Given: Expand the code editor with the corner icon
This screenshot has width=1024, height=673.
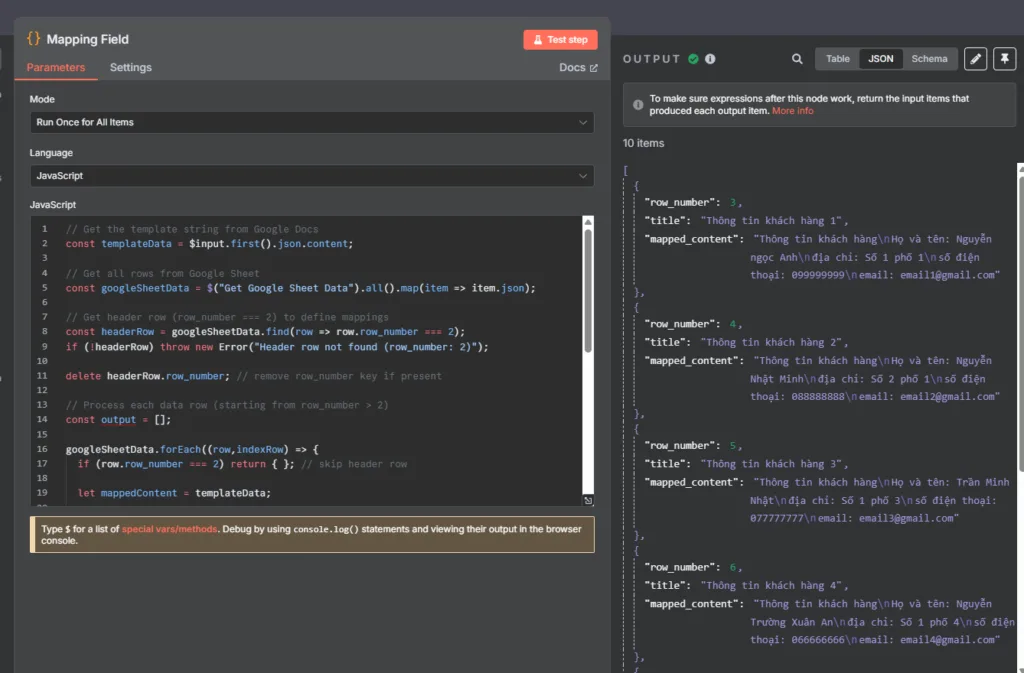Looking at the screenshot, I should click(588, 501).
